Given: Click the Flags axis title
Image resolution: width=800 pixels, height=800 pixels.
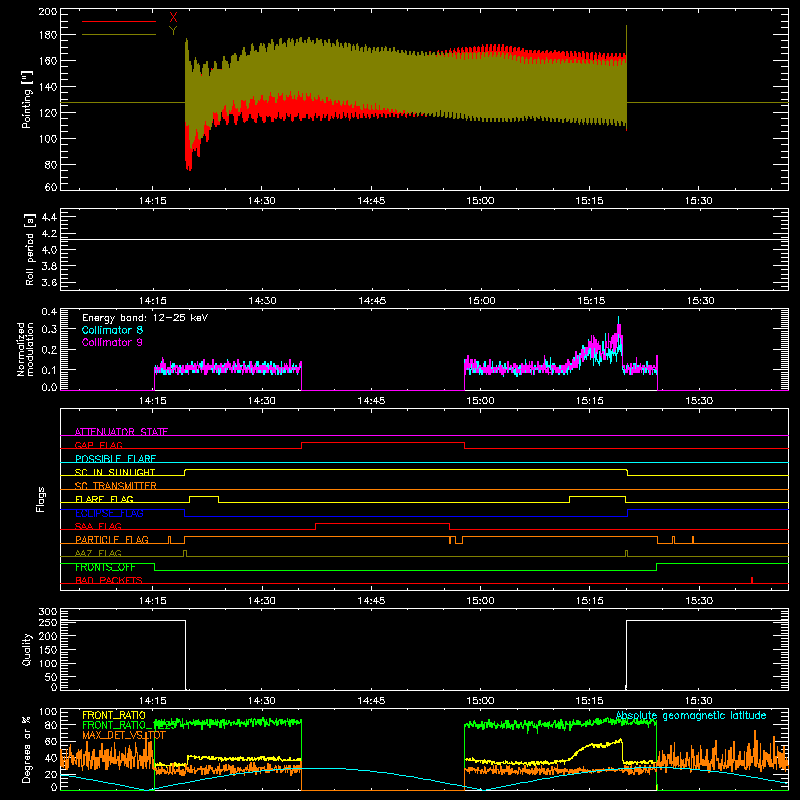Looking at the screenshot, I should tap(40, 499).
